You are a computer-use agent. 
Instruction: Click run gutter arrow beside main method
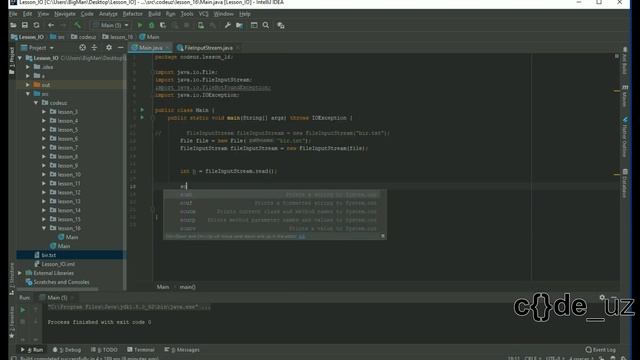pos(142,118)
